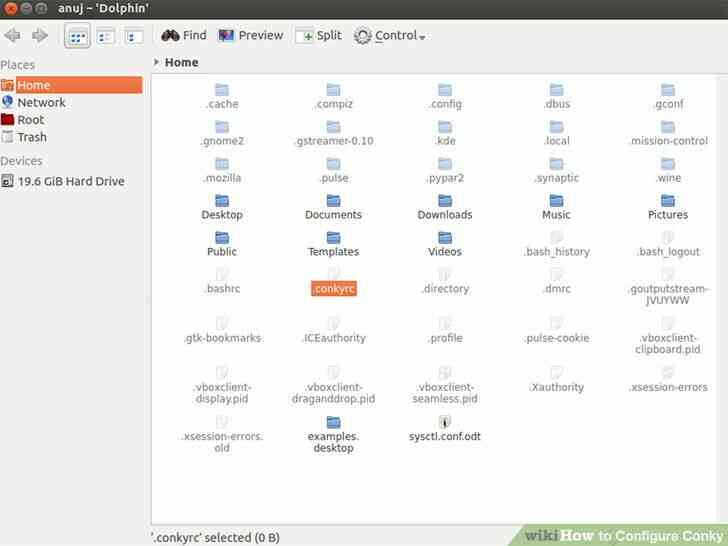The height and width of the screenshot is (546, 728).
Task: Select the .vboxclient-seamless.pid file
Action: [x=445, y=386]
